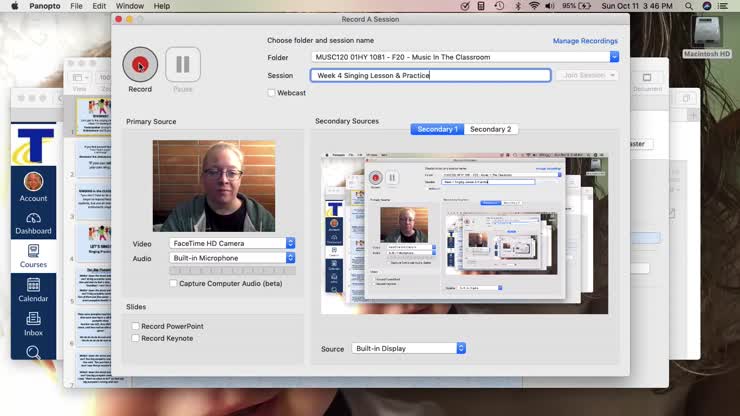Enable Record PowerPoint checkbox
The image size is (740, 416).
click(x=136, y=326)
